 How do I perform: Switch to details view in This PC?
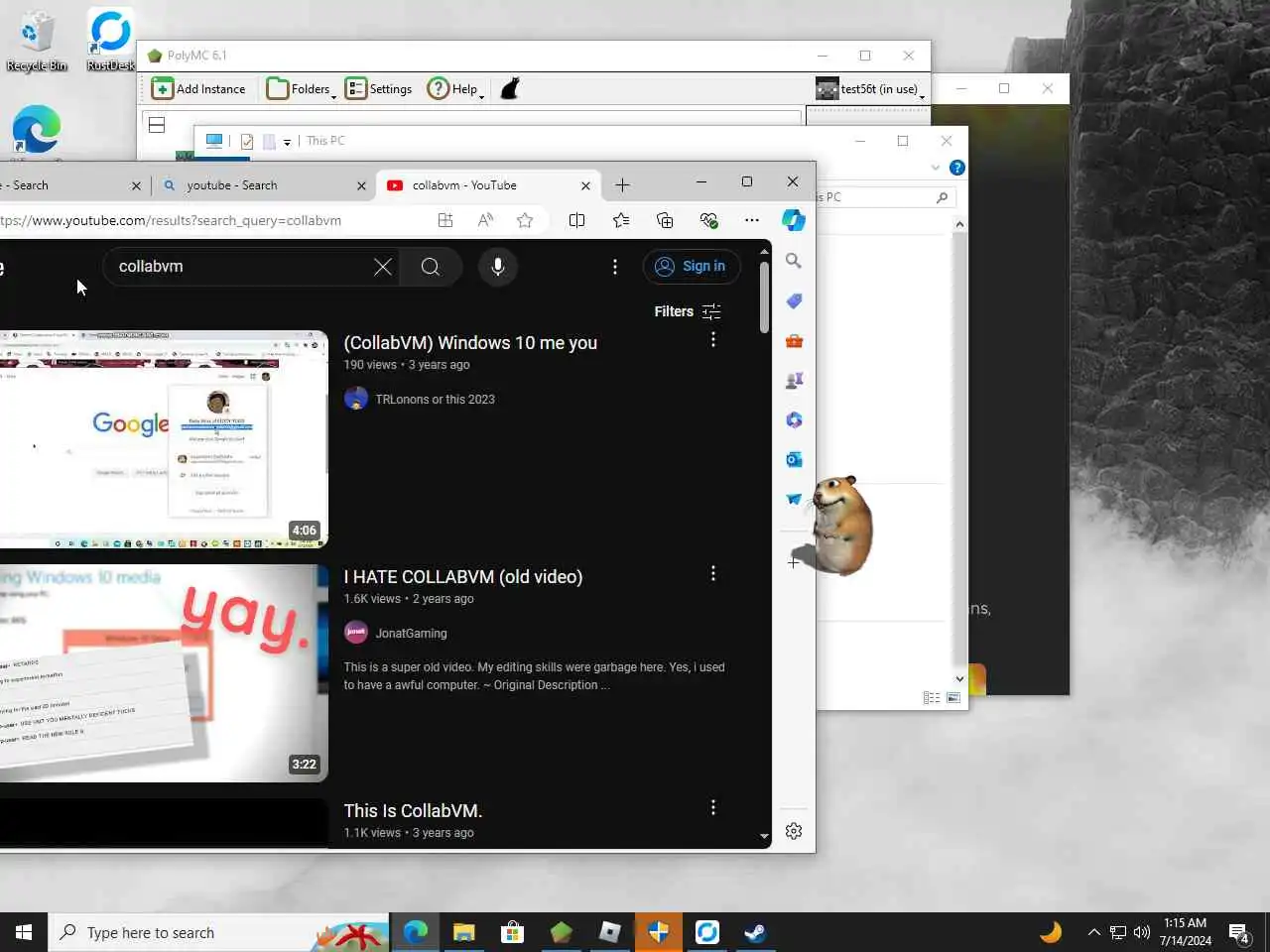pos(931,698)
